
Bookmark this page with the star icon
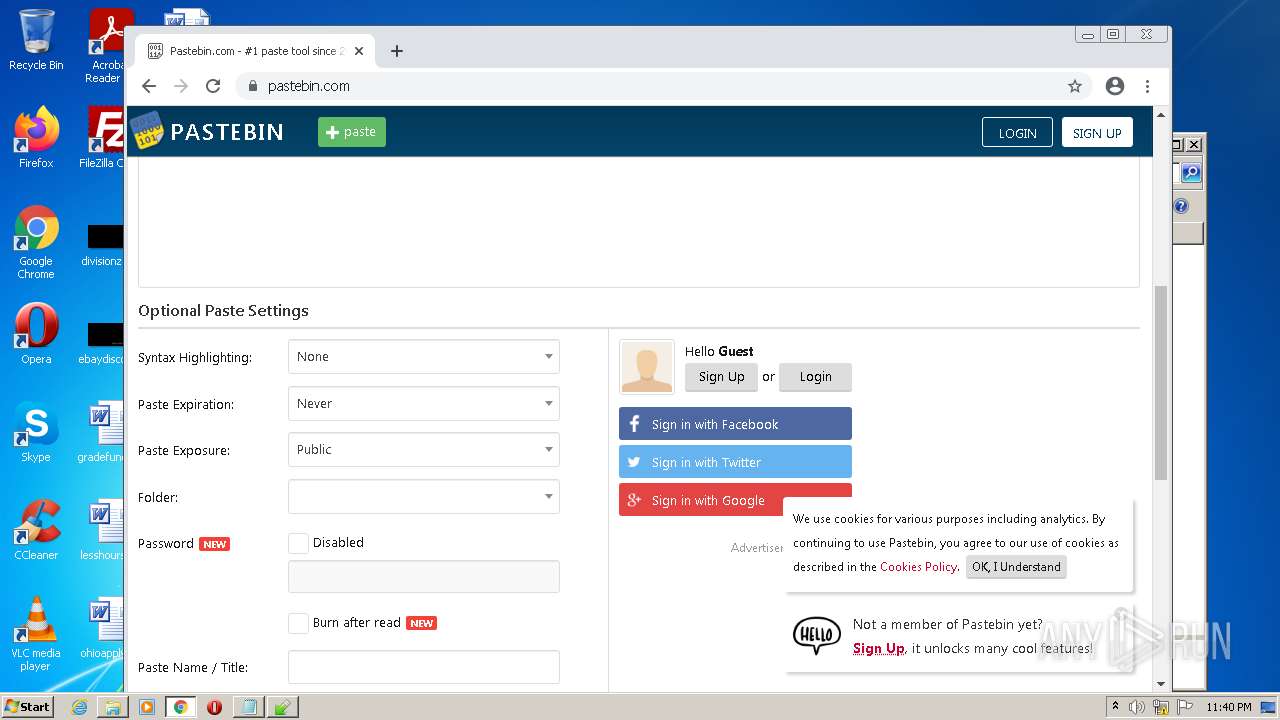point(1075,86)
